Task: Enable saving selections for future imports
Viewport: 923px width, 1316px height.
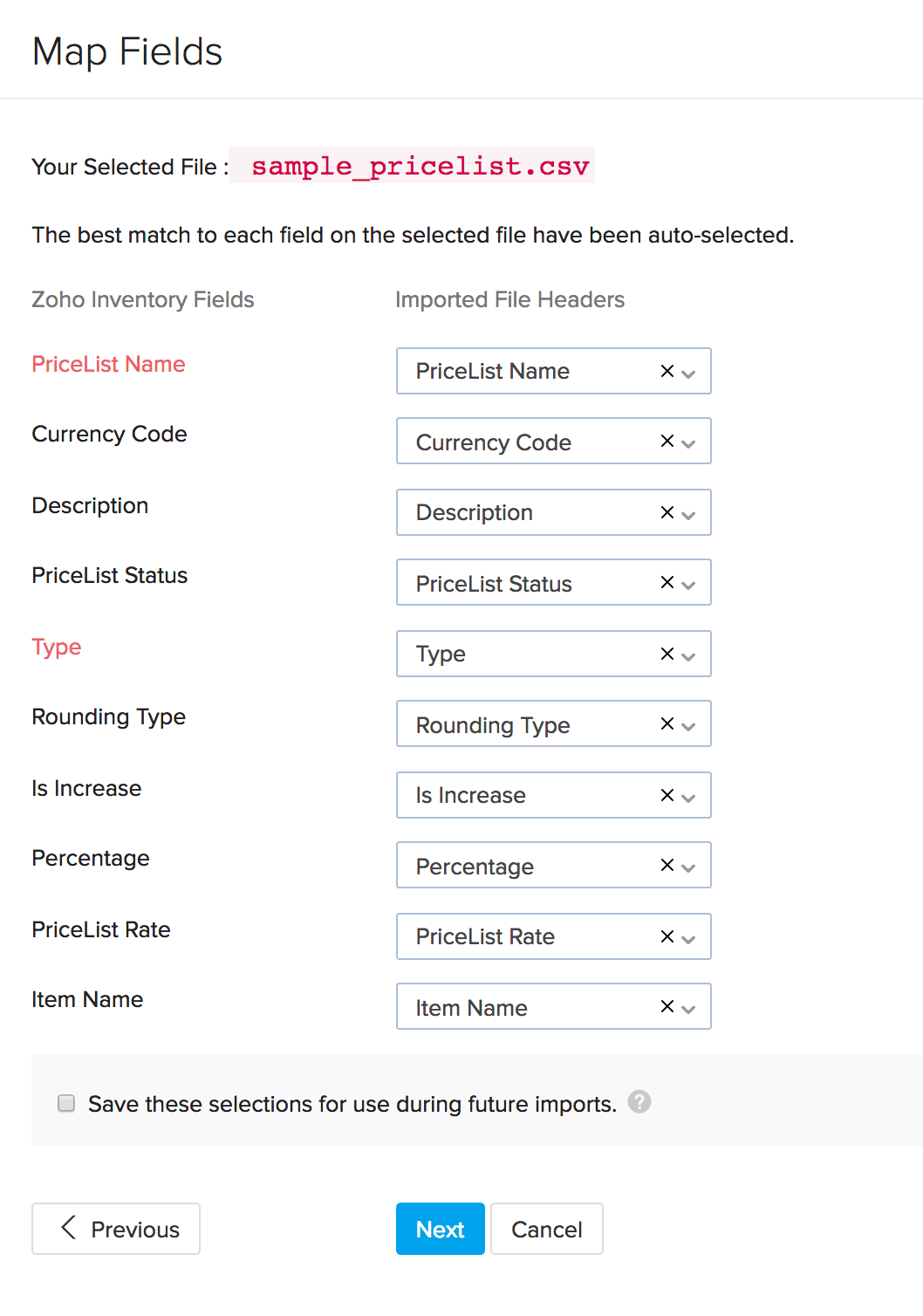Action: tap(65, 1102)
